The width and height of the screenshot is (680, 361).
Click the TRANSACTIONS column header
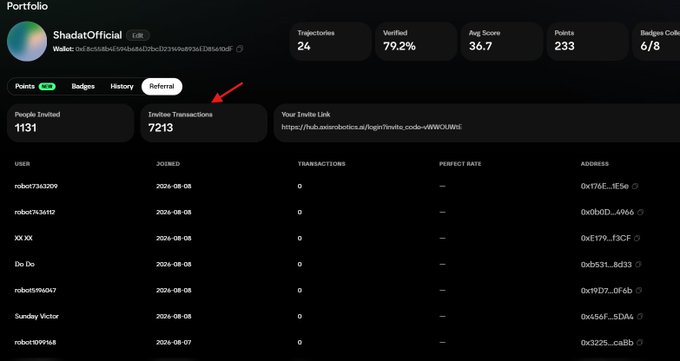321,164
